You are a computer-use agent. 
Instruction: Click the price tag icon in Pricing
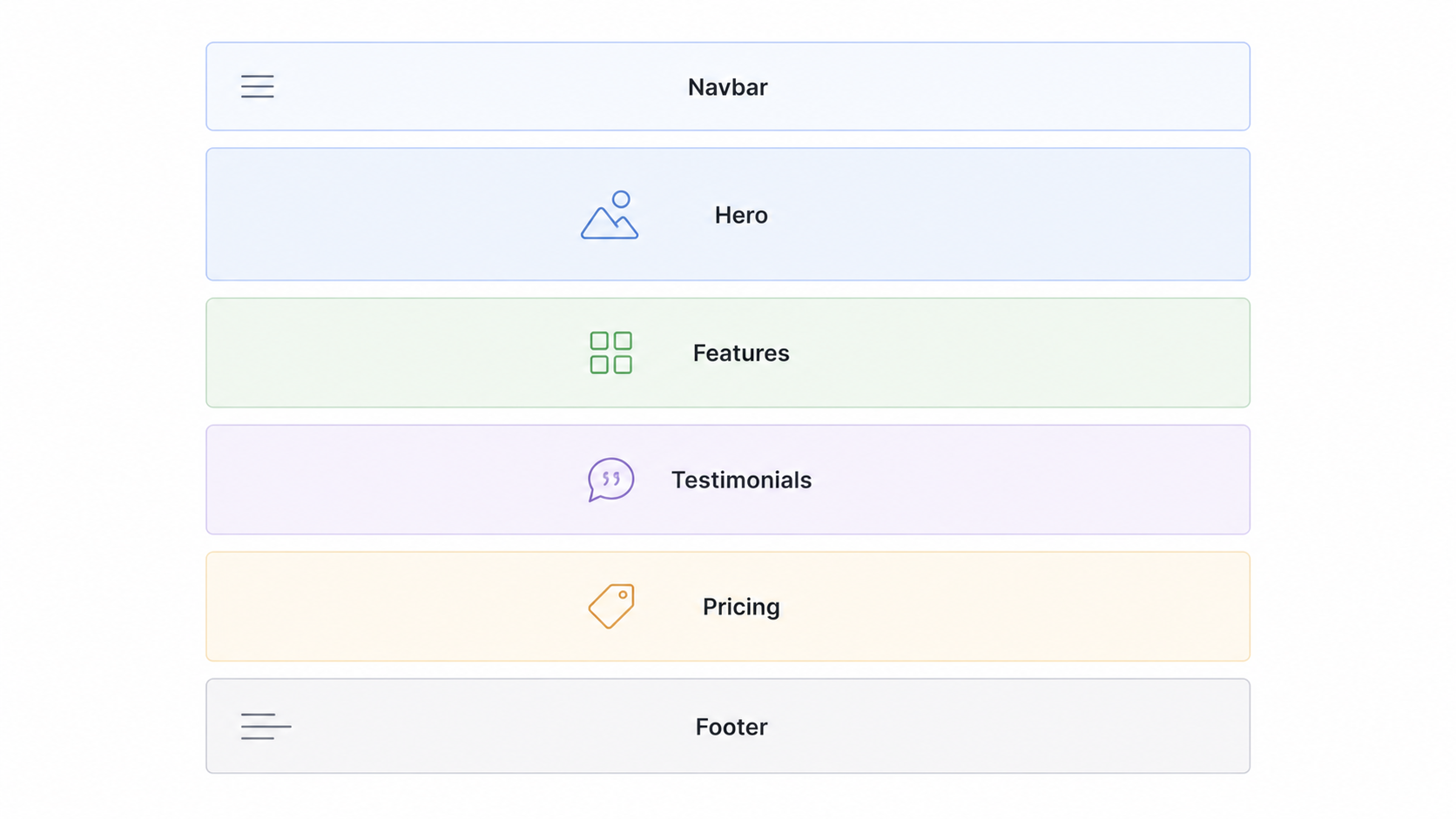[610, 606]
